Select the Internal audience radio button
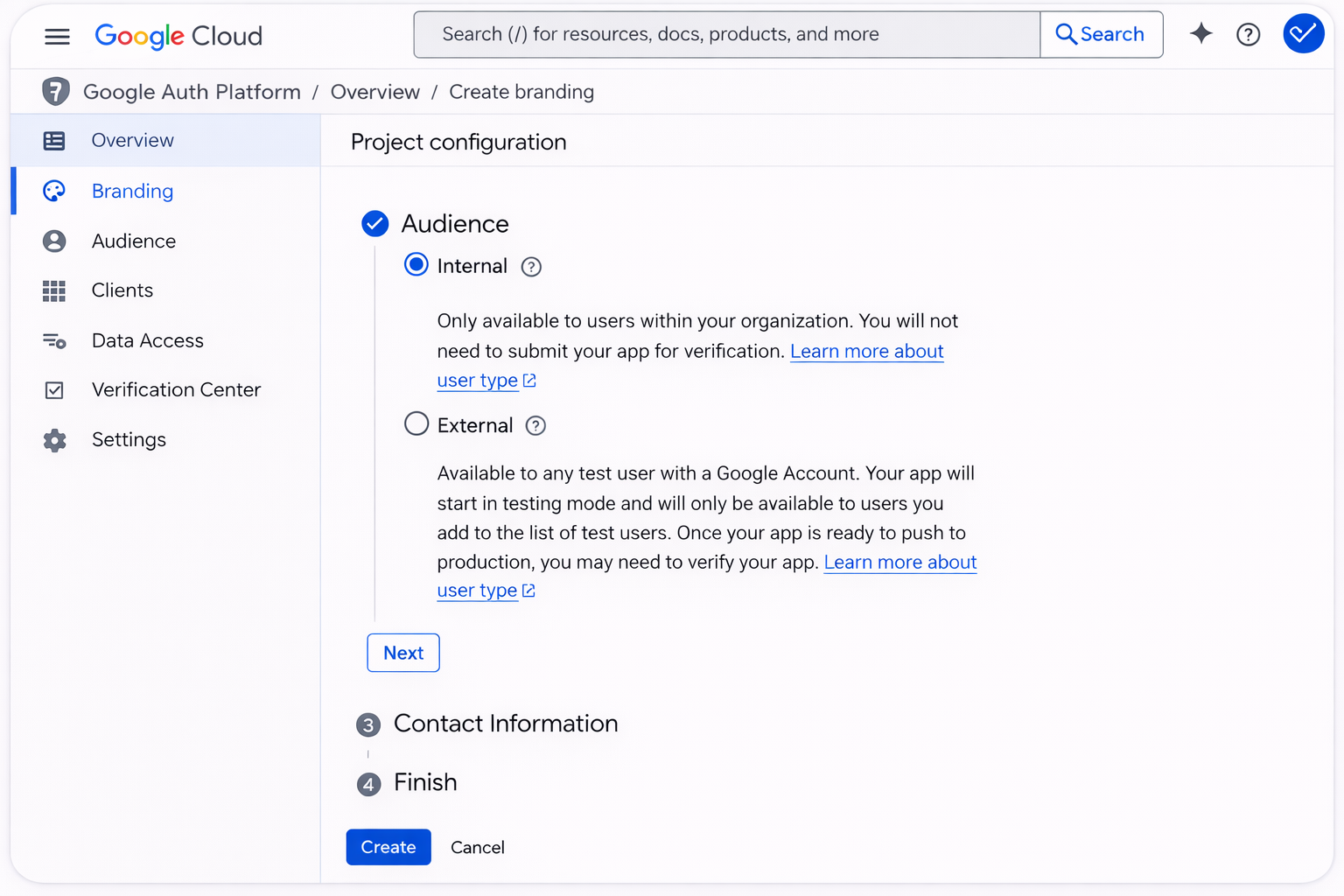 pos(416,265)
